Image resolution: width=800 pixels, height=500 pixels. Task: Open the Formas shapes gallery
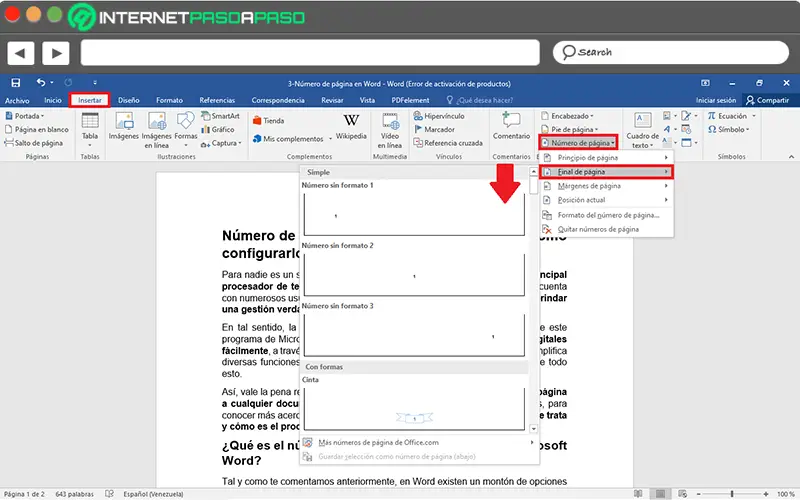186,130
